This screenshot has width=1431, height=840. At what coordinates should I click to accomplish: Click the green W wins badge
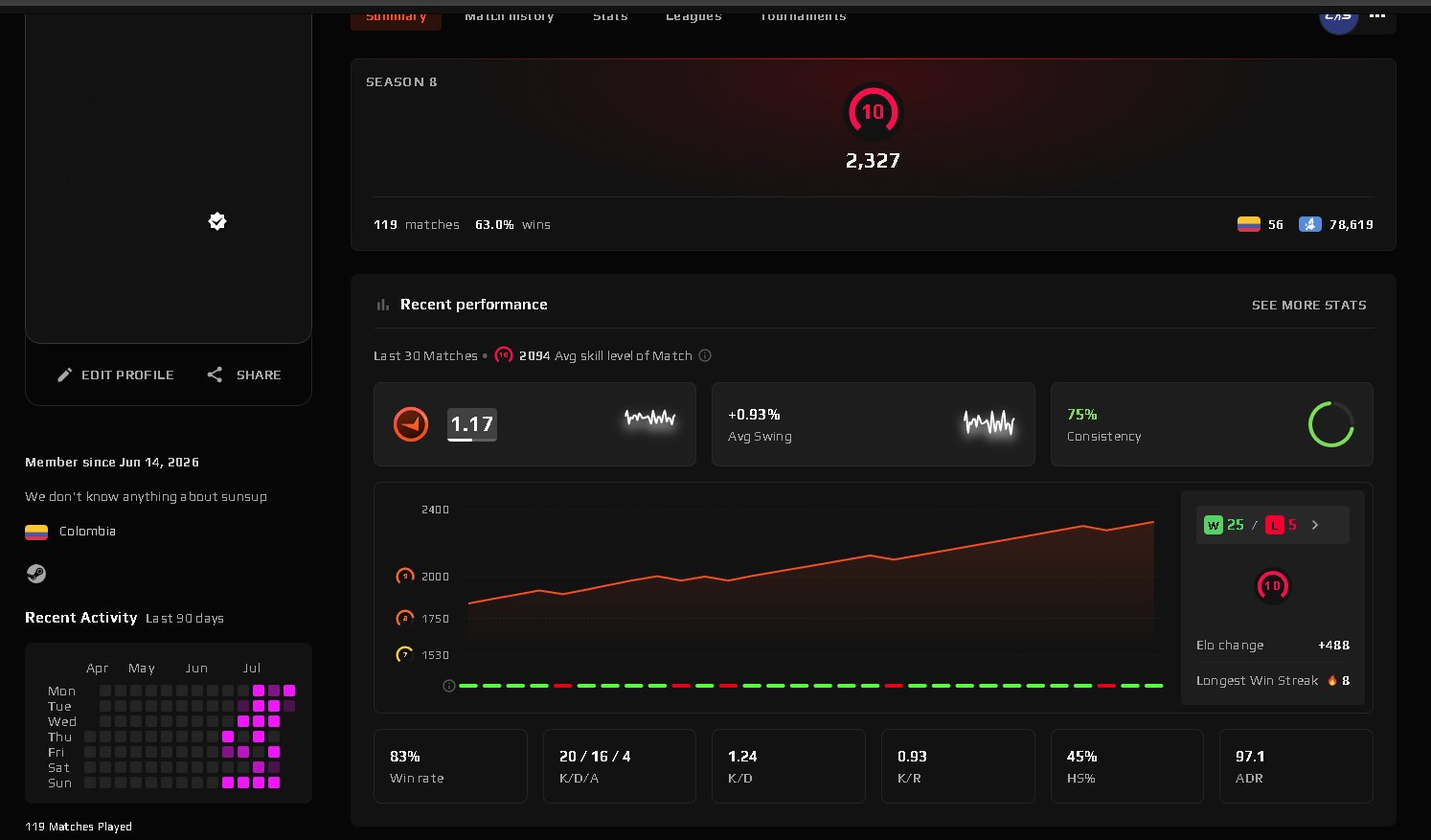click(x=1214, y=525)
